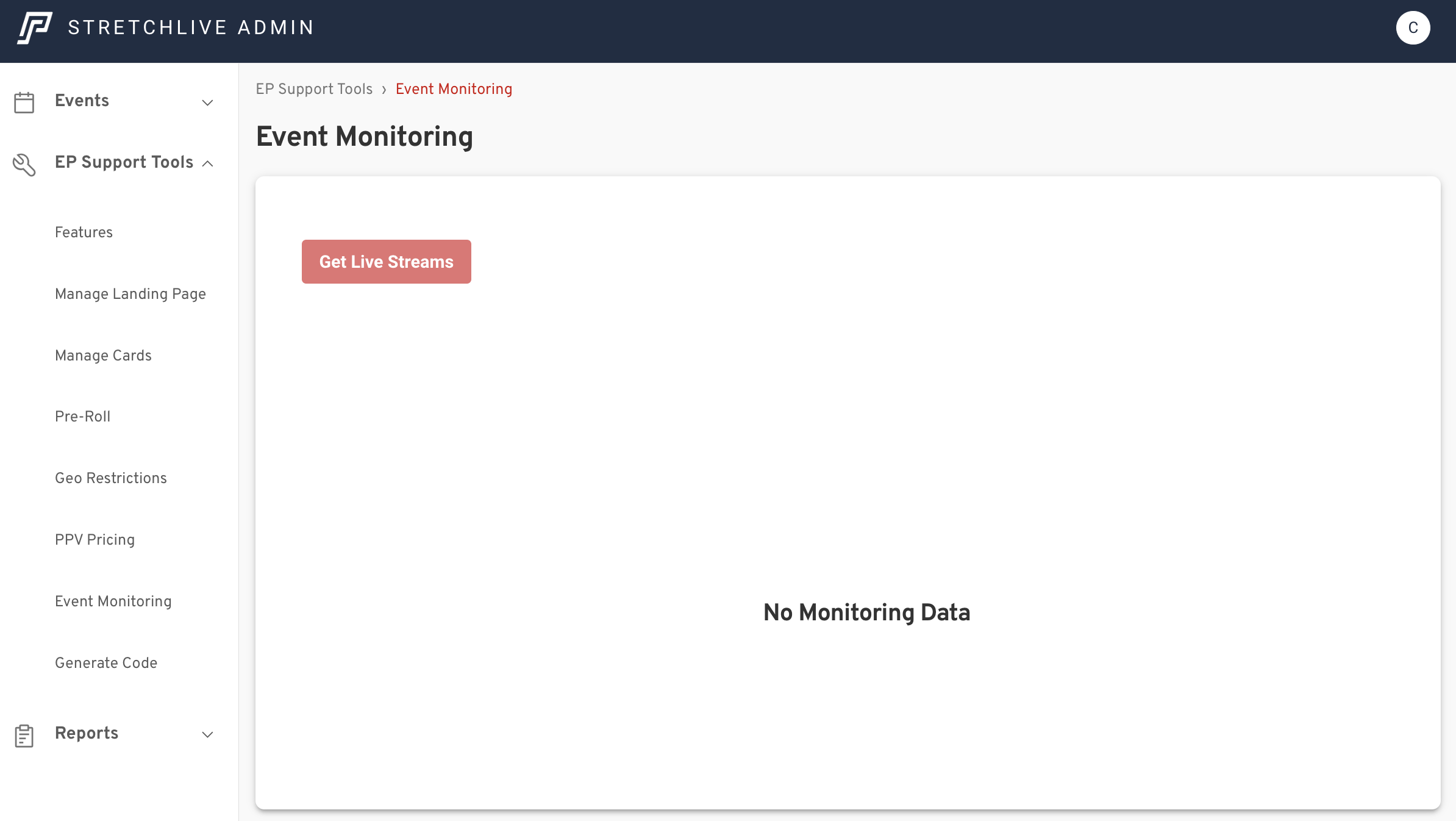The height and width of the screenshot is (821, 1456).
Task: Click the StretchLive Admin title text
Action: [x=191, y=28]
